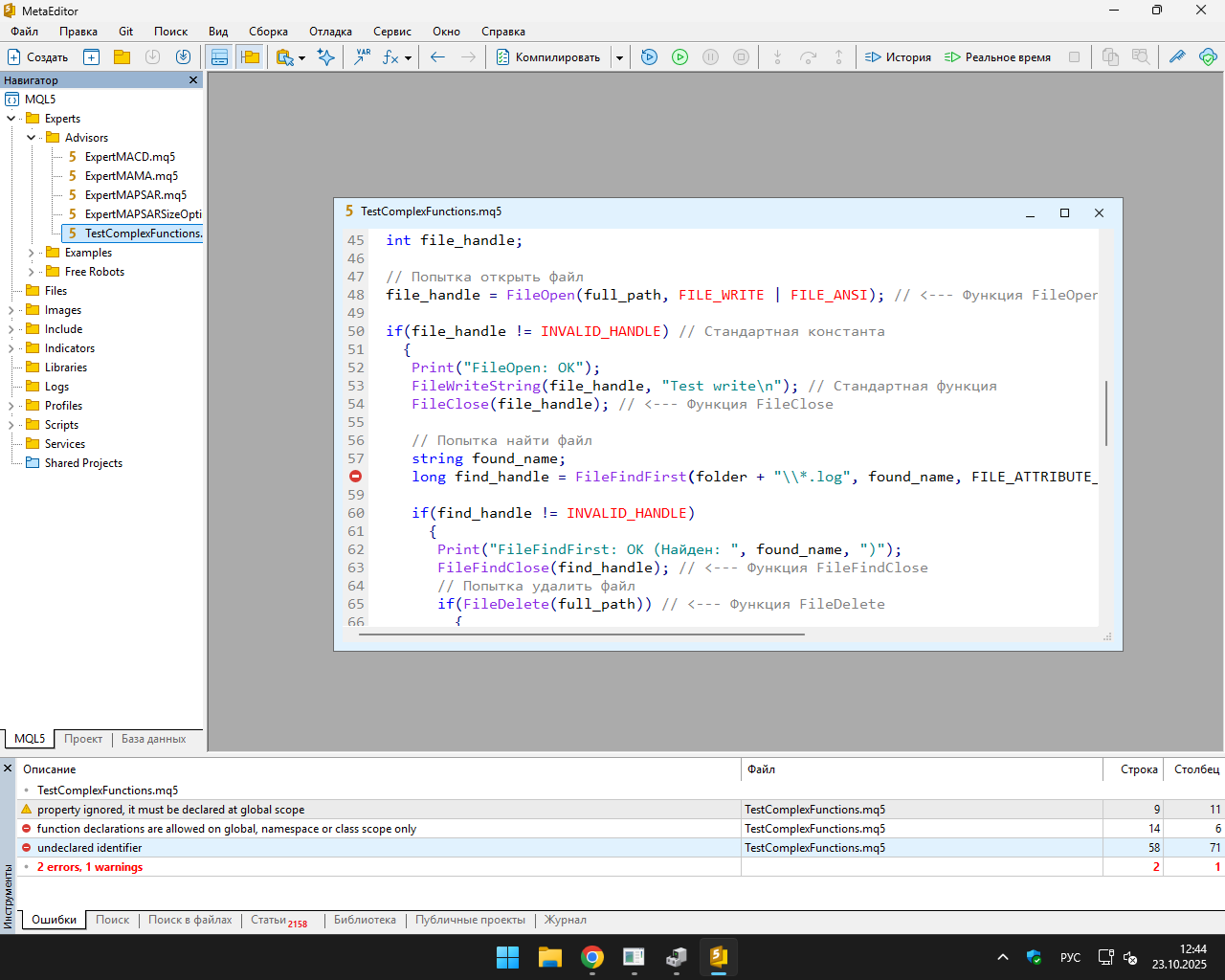Click the AI assistant sparkle icon in toolbar
Screen dimensions: 1225x980
[x=326, y=57]
